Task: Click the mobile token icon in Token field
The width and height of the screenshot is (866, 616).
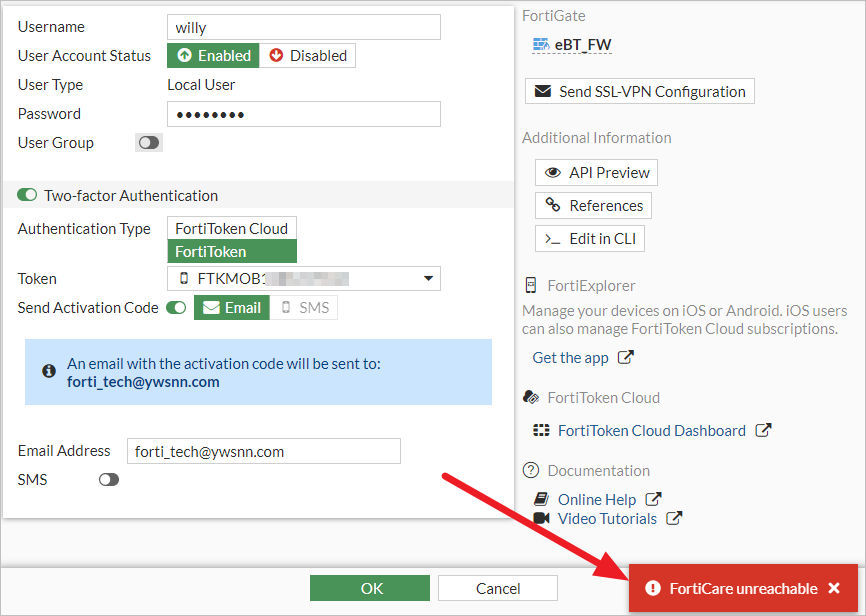Action: tap(184, 278)
